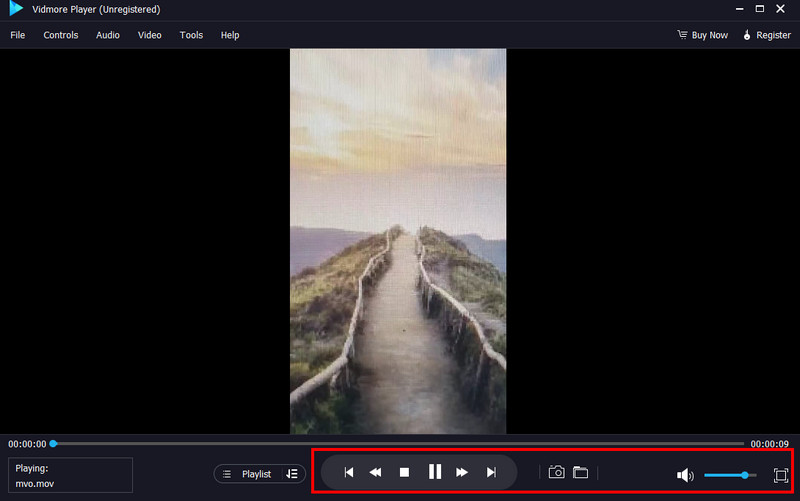Click the elapsed time 00:00:00
This screenshot has height=501, width=800.
pos(27,444)
